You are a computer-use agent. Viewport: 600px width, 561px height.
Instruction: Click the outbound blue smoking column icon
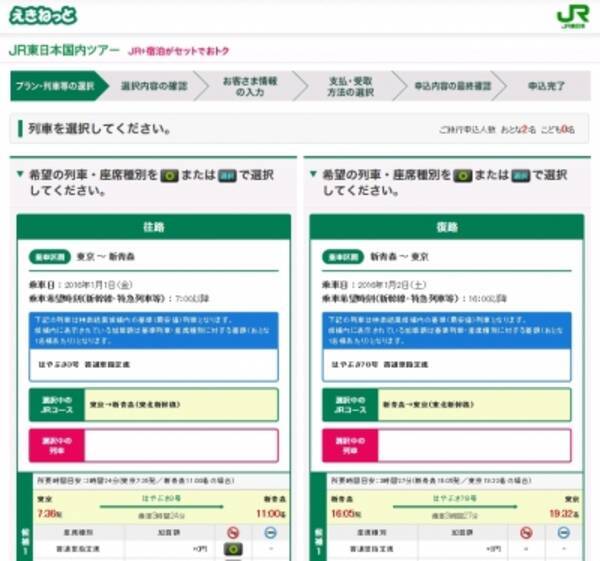[270, 532]
